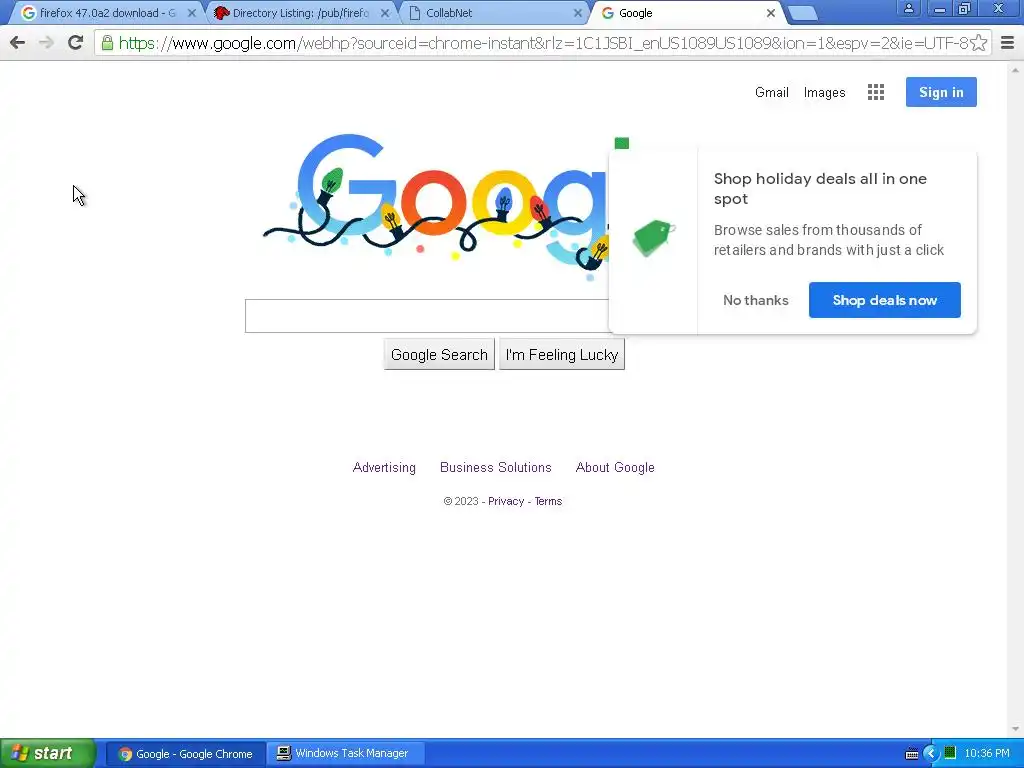Click the keyboard icon in system tray

(912, 754)
